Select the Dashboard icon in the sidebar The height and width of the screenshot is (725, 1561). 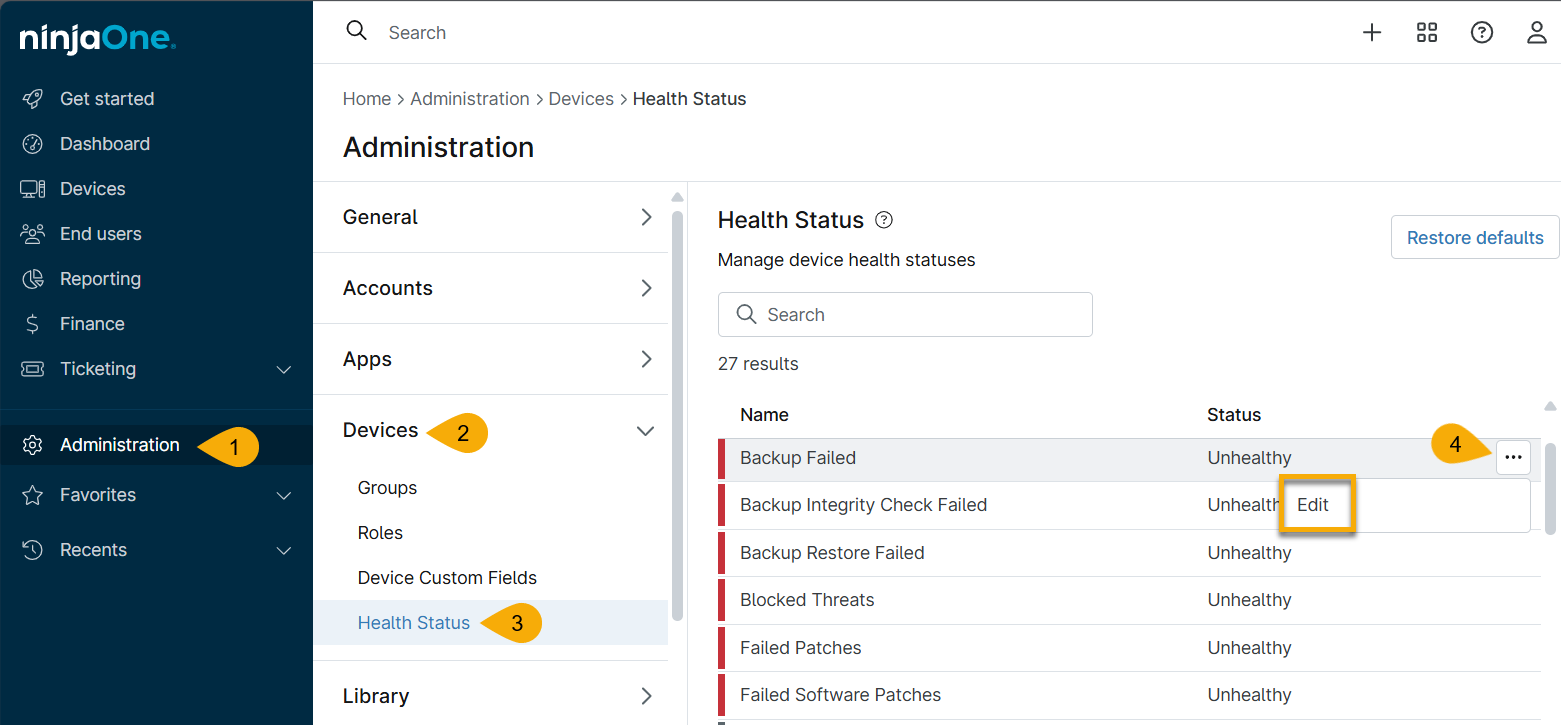click(33, 143)
